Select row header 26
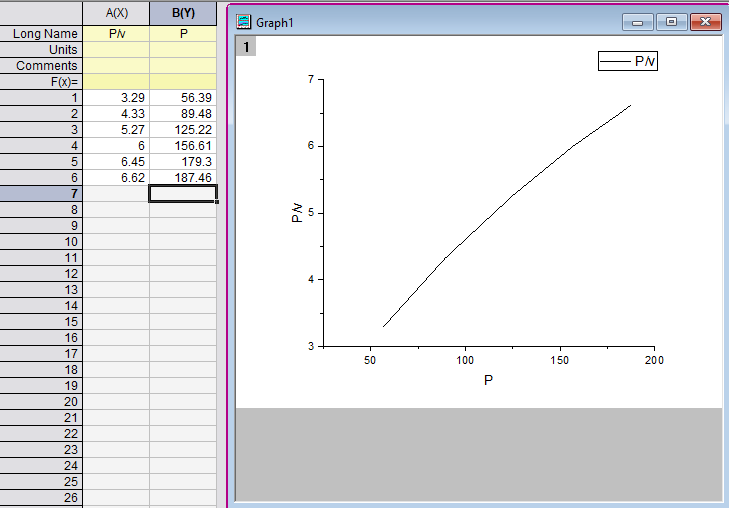Image resolution: width=729 pixels, height=508 pixels. click(41, 498)
